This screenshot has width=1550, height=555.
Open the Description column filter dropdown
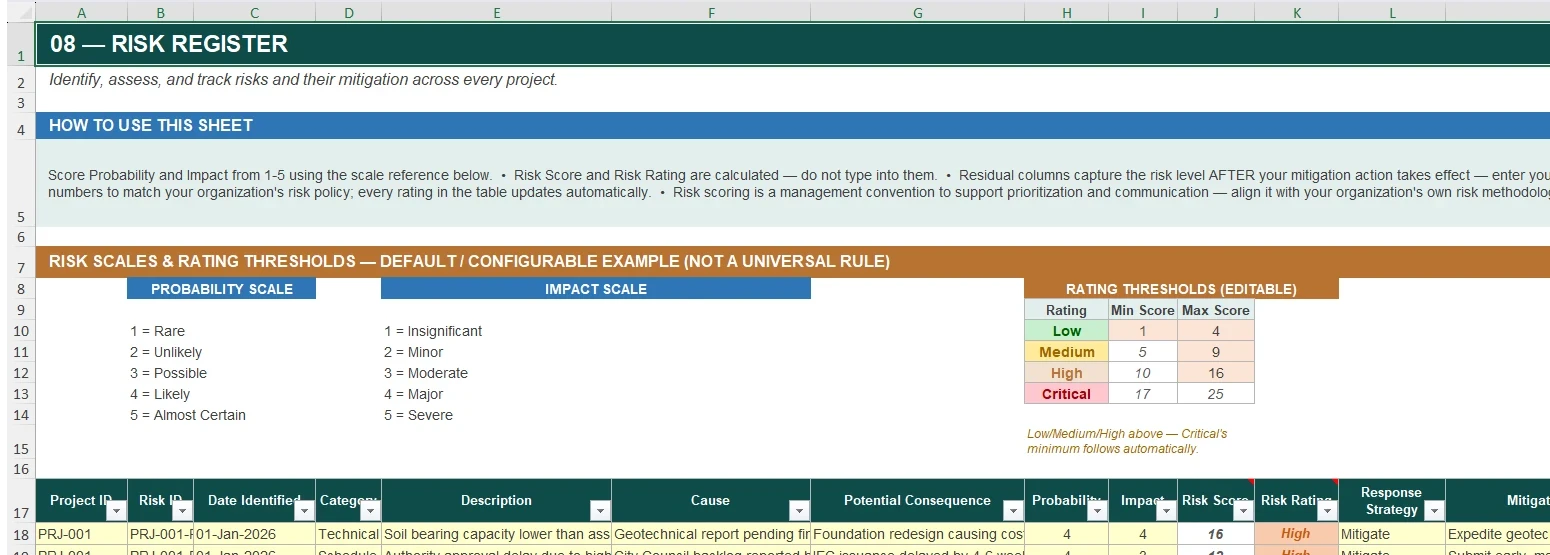pos(600,511)
